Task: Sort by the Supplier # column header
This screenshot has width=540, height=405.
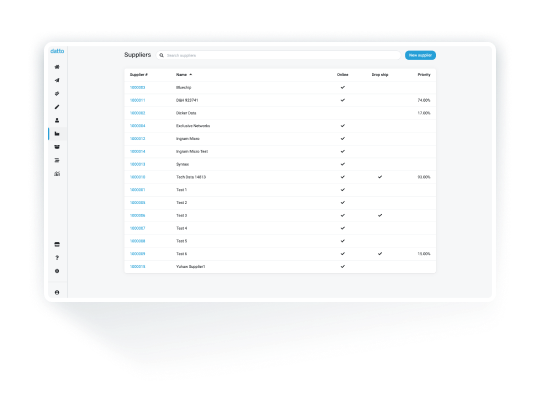Action: [139, 75]
